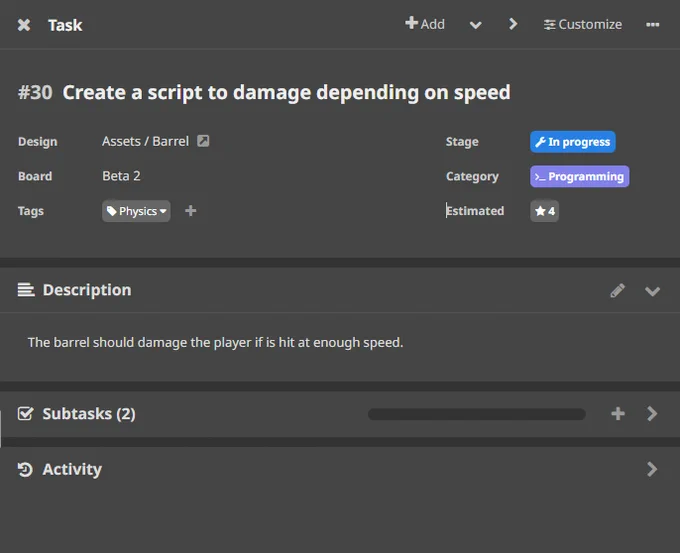Click the description text about the barrel
This screenshot has height=553, width=680.
216,342
